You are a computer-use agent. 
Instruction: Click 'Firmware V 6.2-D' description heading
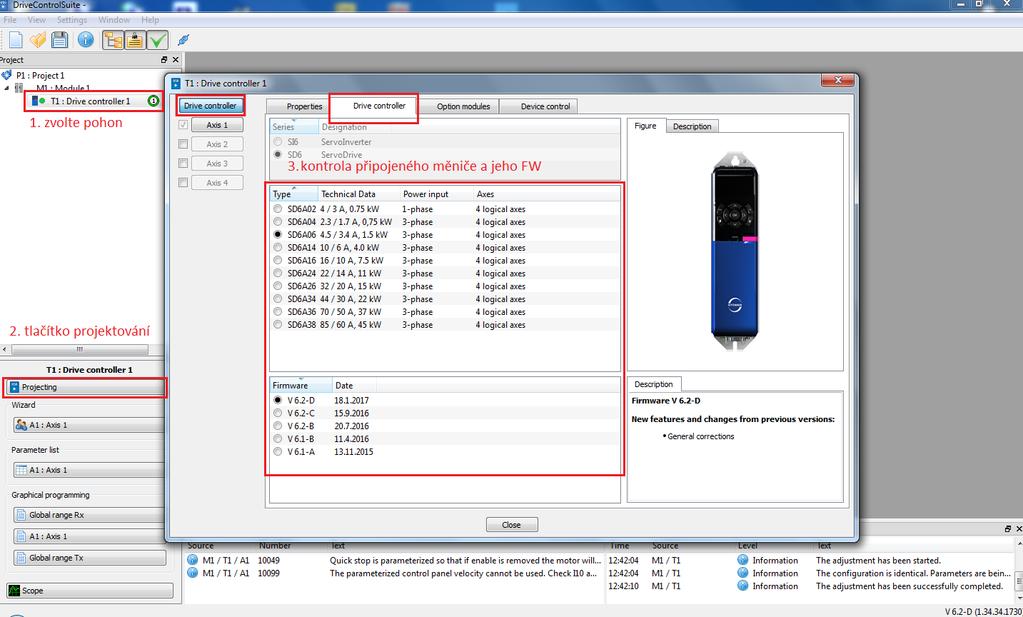[665, 400]
